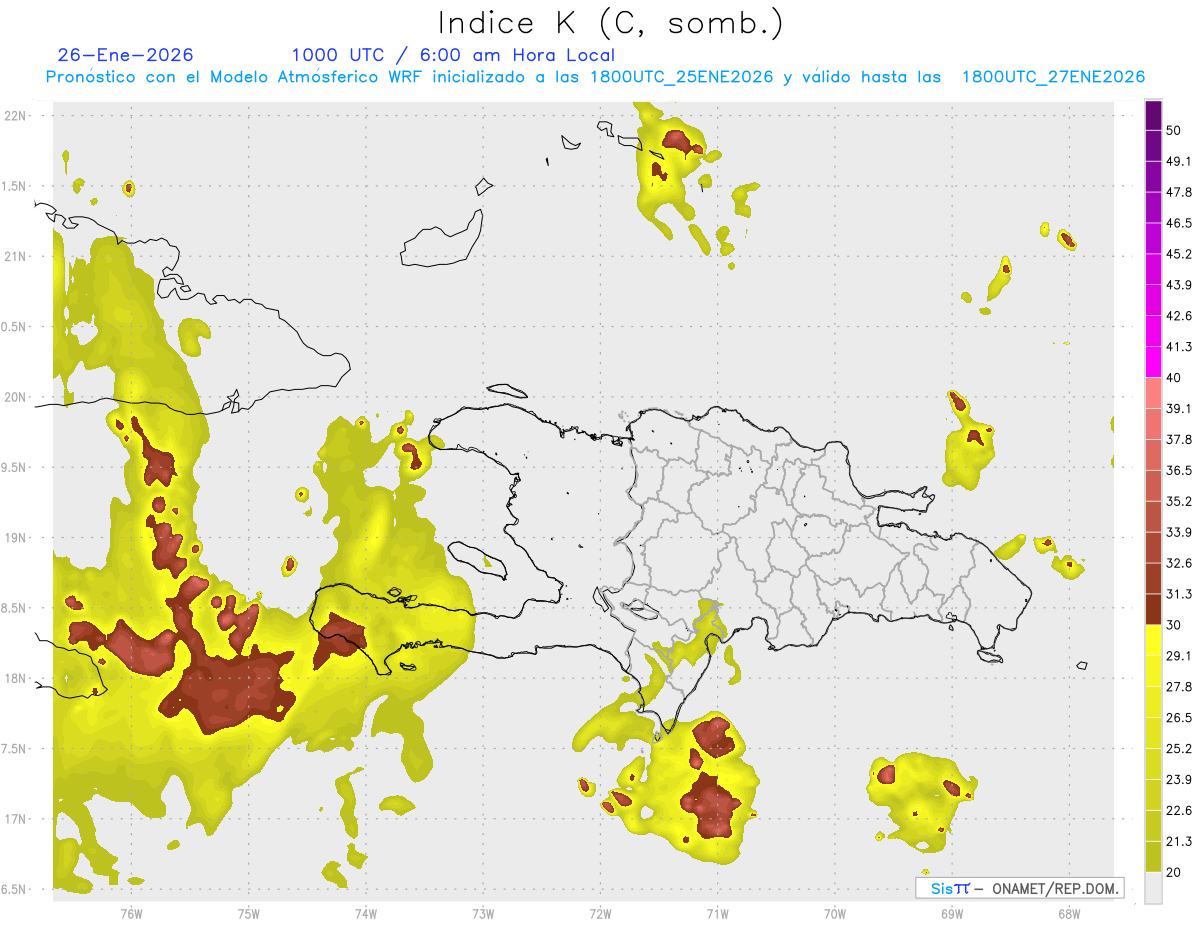The height and width of the screenshot is (927, 1200).
Task: Click legend value "42.6"
Action: [x=1180, y=316]
